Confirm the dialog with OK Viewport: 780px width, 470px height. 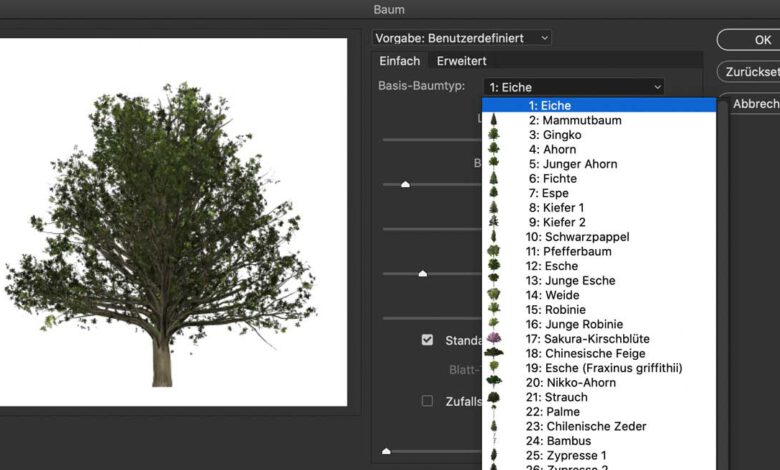(762, 40)
